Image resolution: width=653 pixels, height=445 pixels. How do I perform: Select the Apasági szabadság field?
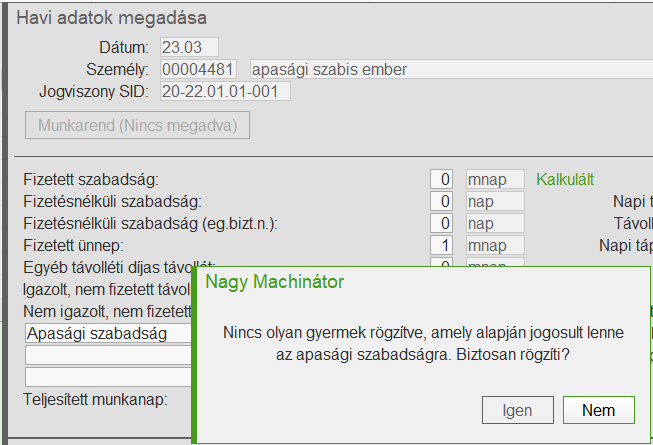[x=108, y=333]
